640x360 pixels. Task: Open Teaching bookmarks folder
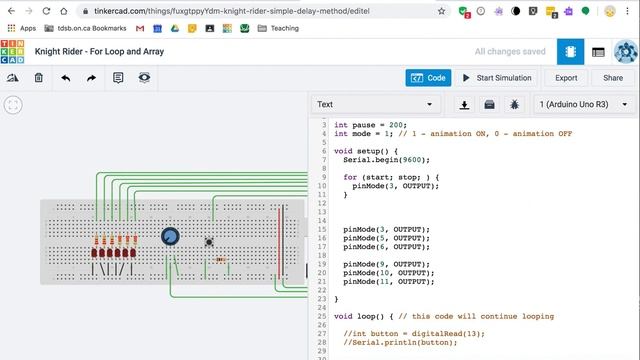tap(278, 28)
